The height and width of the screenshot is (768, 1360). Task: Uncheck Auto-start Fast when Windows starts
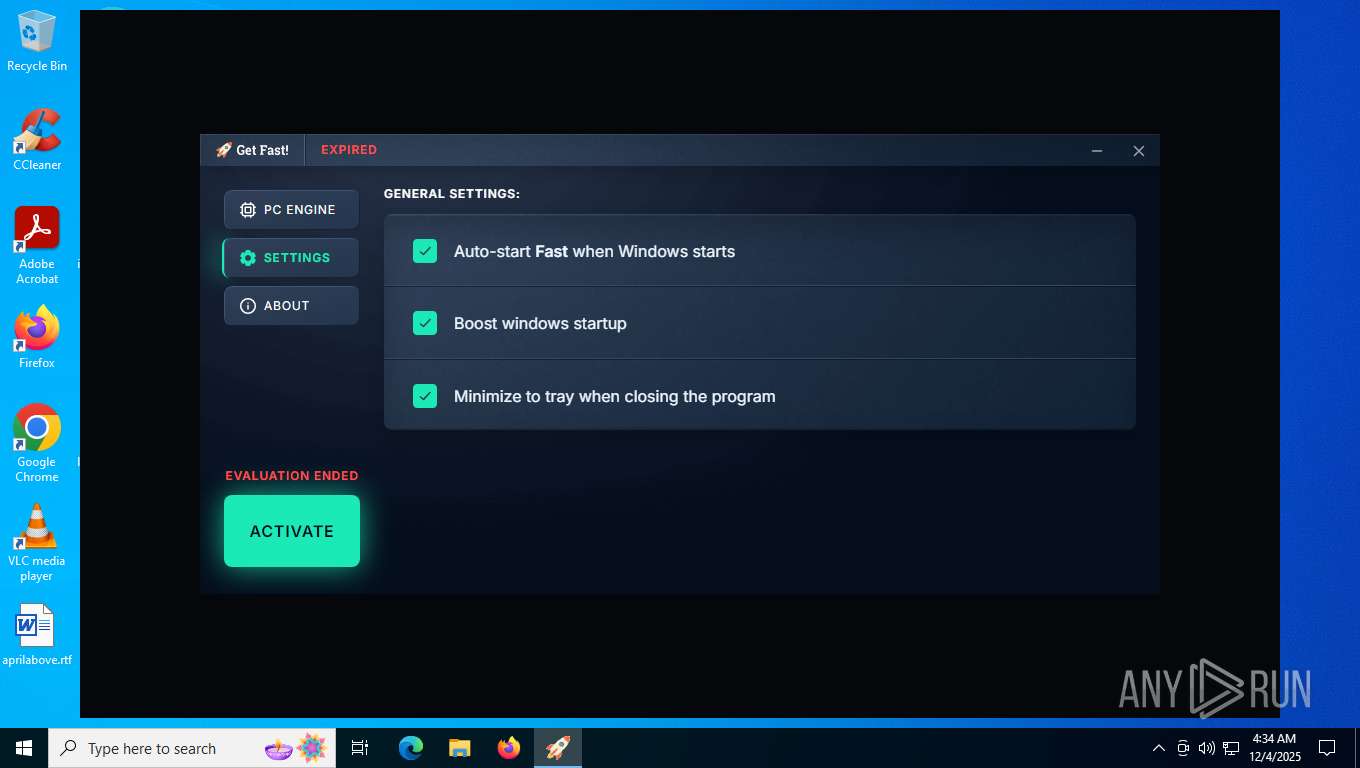[x=425, y=251]
